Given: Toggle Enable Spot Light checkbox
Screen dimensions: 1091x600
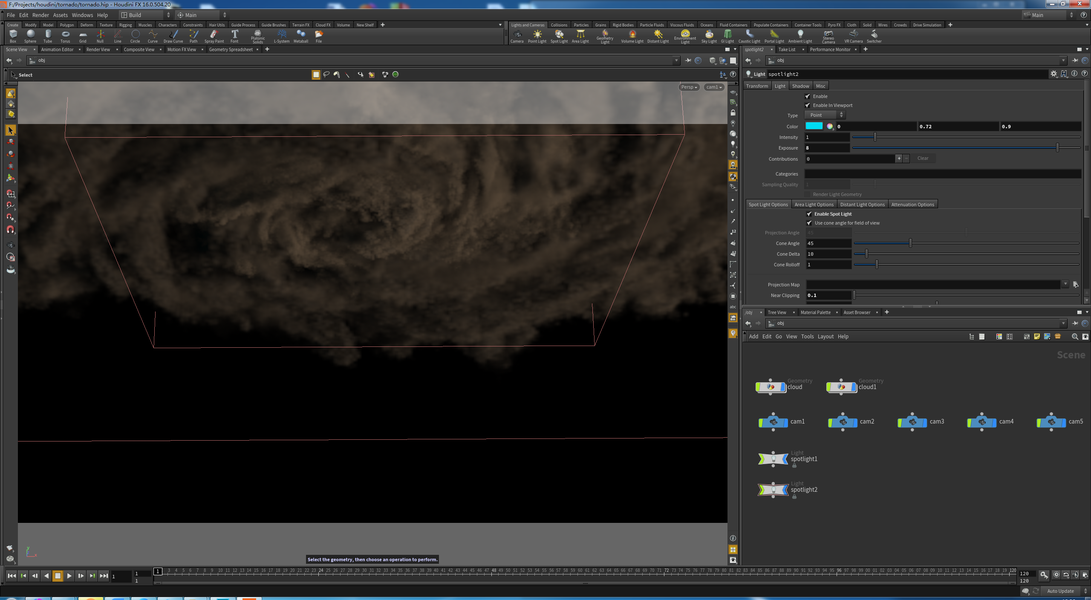Looking at the screenshot, I should click(809, 214).
